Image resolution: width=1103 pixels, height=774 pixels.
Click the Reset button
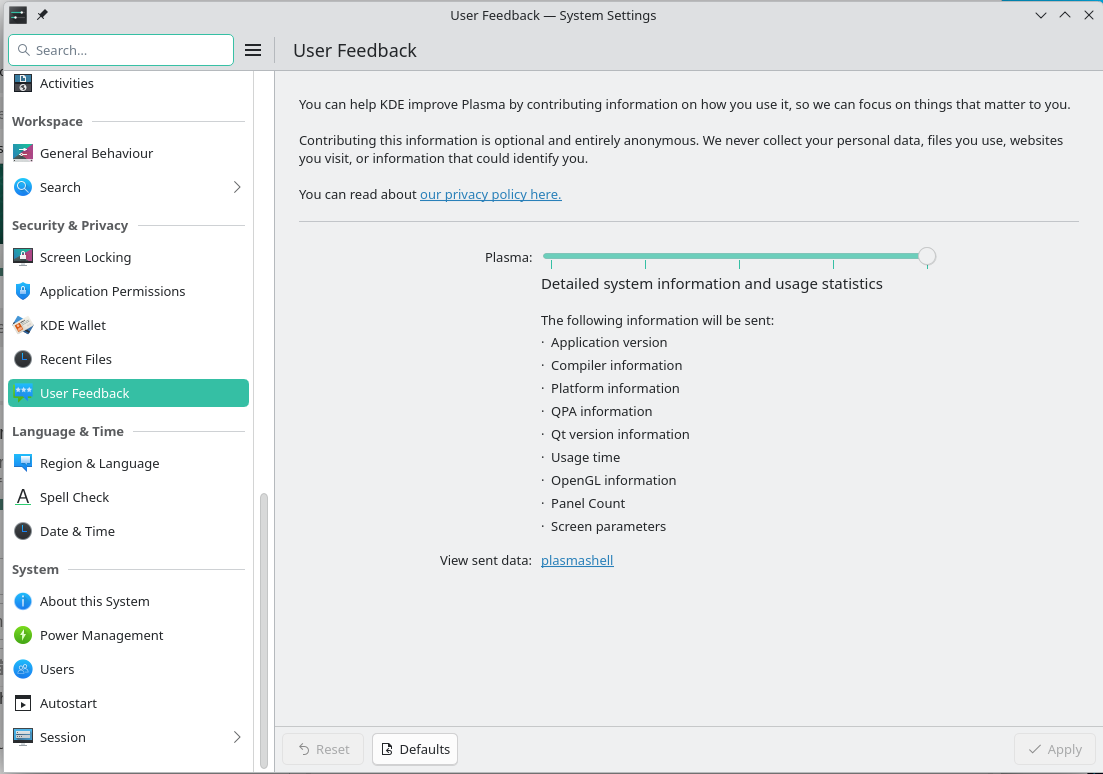point(323,749)
